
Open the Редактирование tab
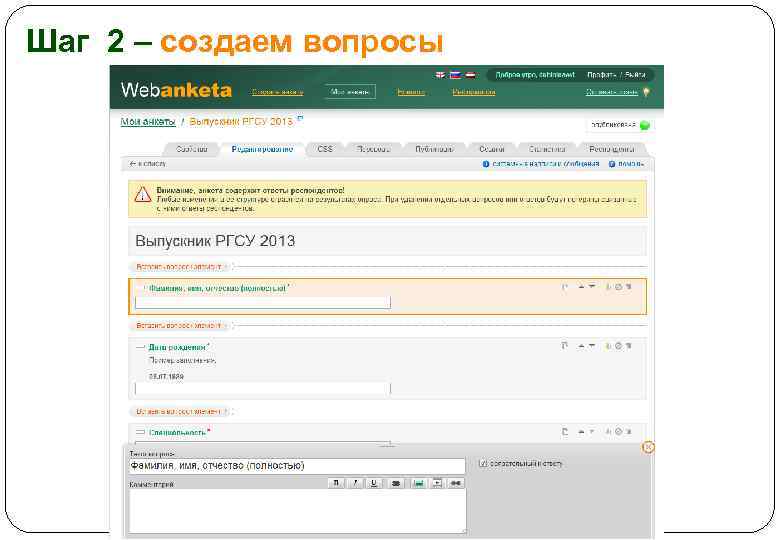(x=262, y=149)
